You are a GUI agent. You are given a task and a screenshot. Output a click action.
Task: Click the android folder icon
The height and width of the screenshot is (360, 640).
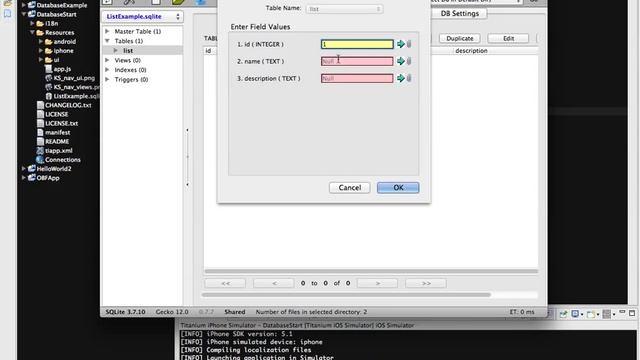click(x=49, y=42)
